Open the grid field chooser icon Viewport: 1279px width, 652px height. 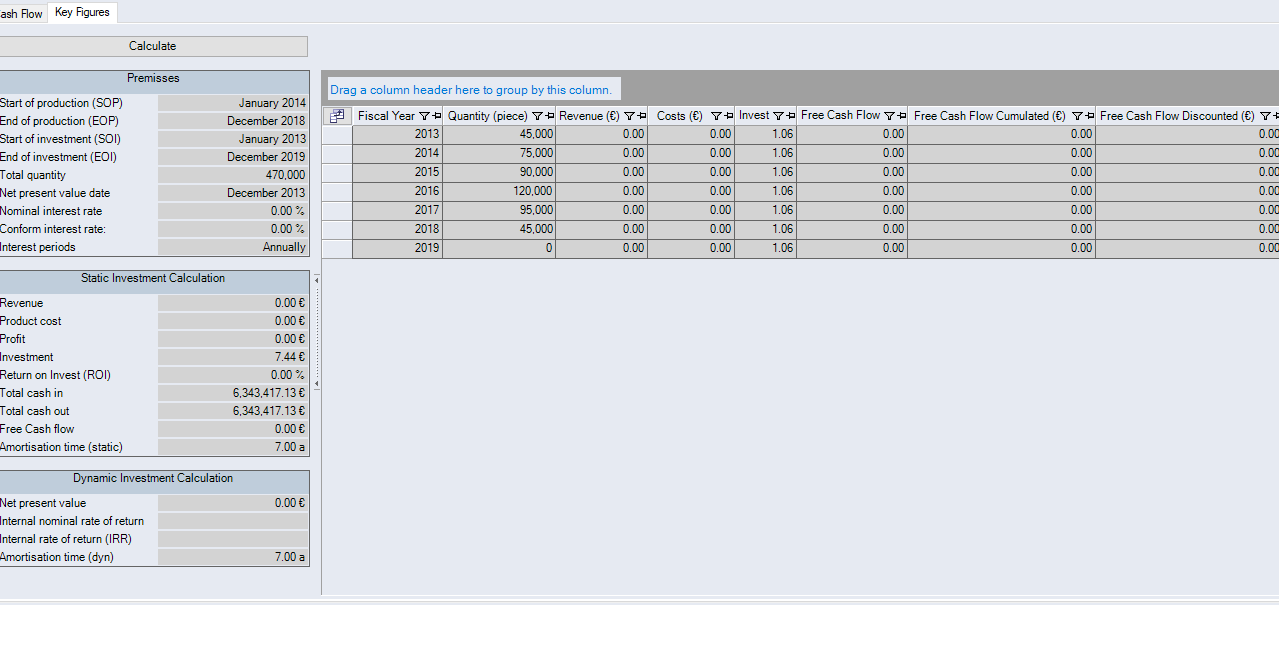pyautogui.click(x=337, y=116)
